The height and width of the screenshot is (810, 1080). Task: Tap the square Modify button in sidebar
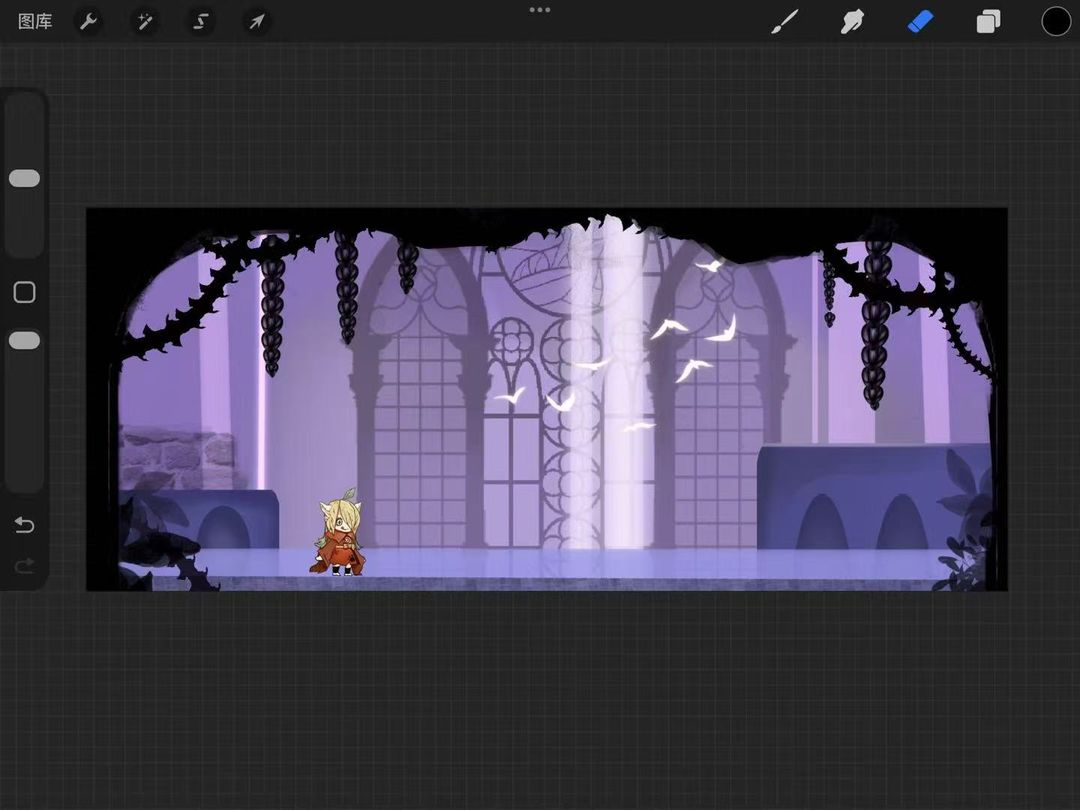pyautogui.click(x=24, y=292)
